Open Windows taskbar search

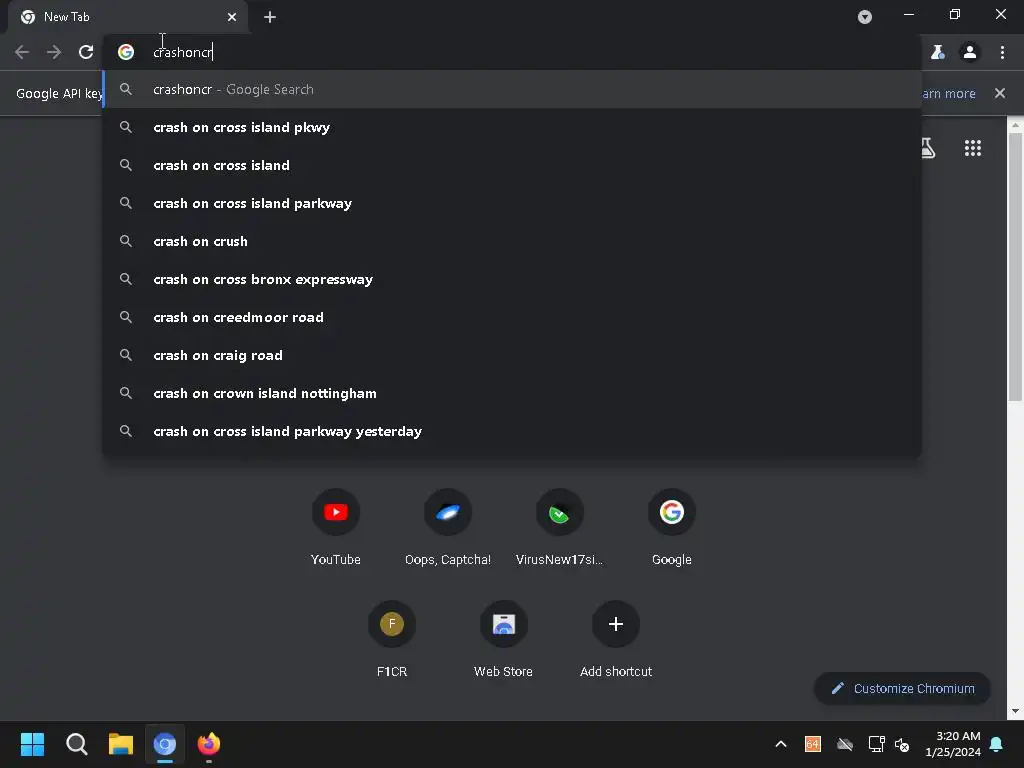coord(76,744)
